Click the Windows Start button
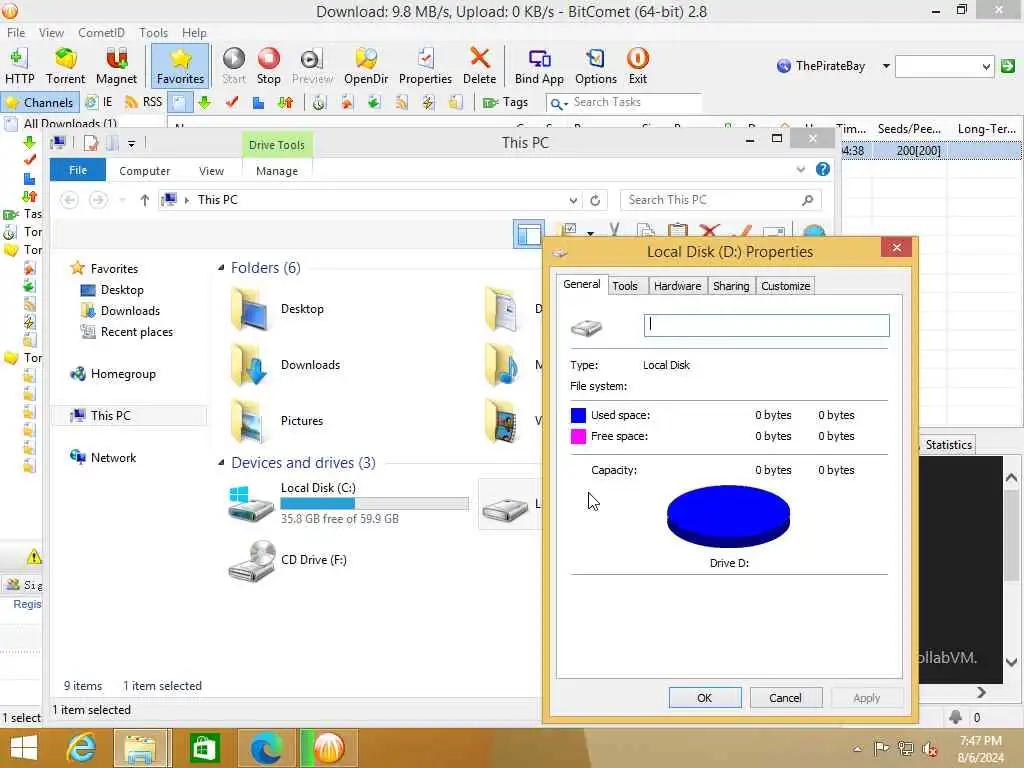The height and width of the screenshot is (768, 1024). [x=24, y=748]
